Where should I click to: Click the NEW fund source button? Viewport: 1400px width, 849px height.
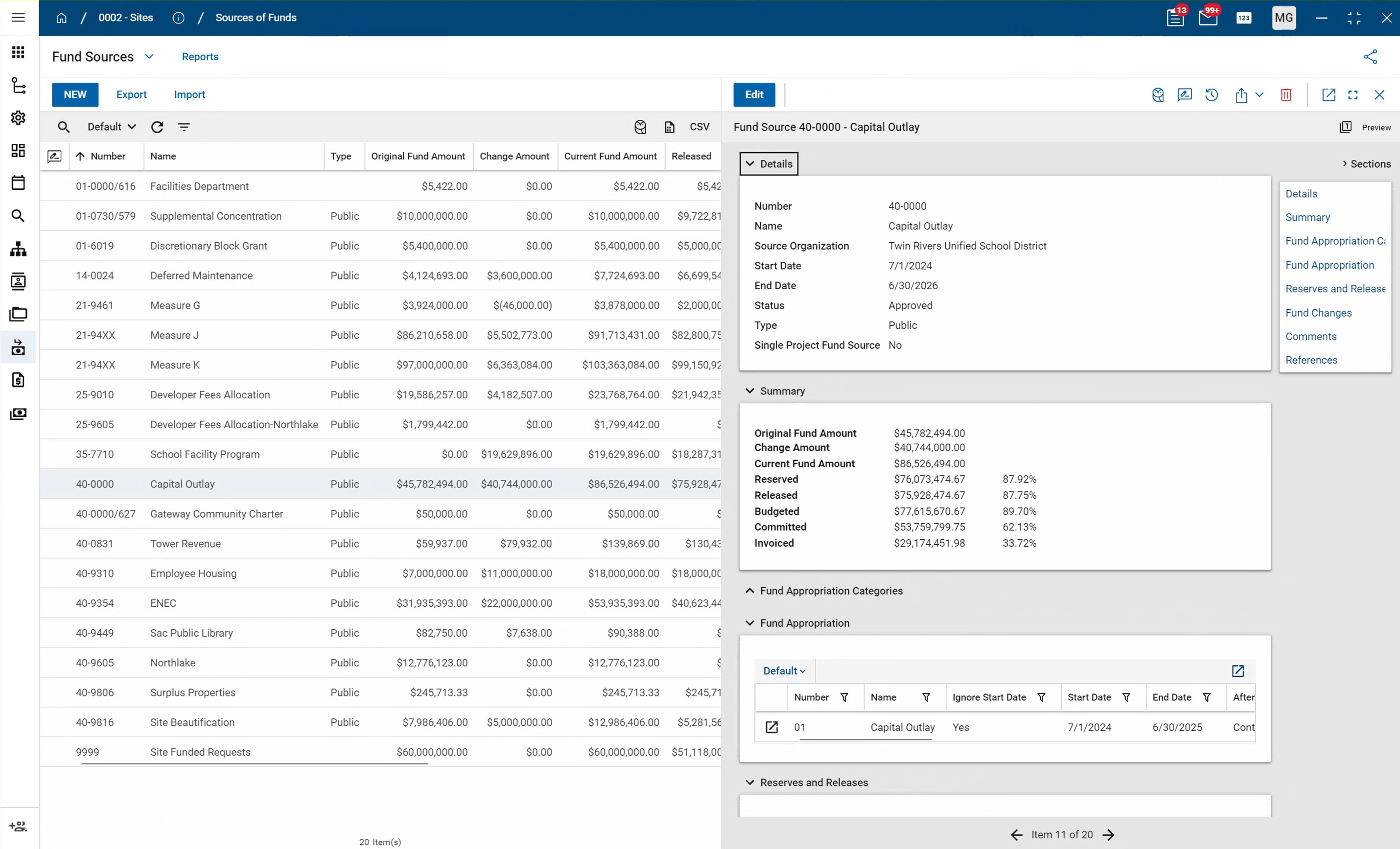coord(75,95)
